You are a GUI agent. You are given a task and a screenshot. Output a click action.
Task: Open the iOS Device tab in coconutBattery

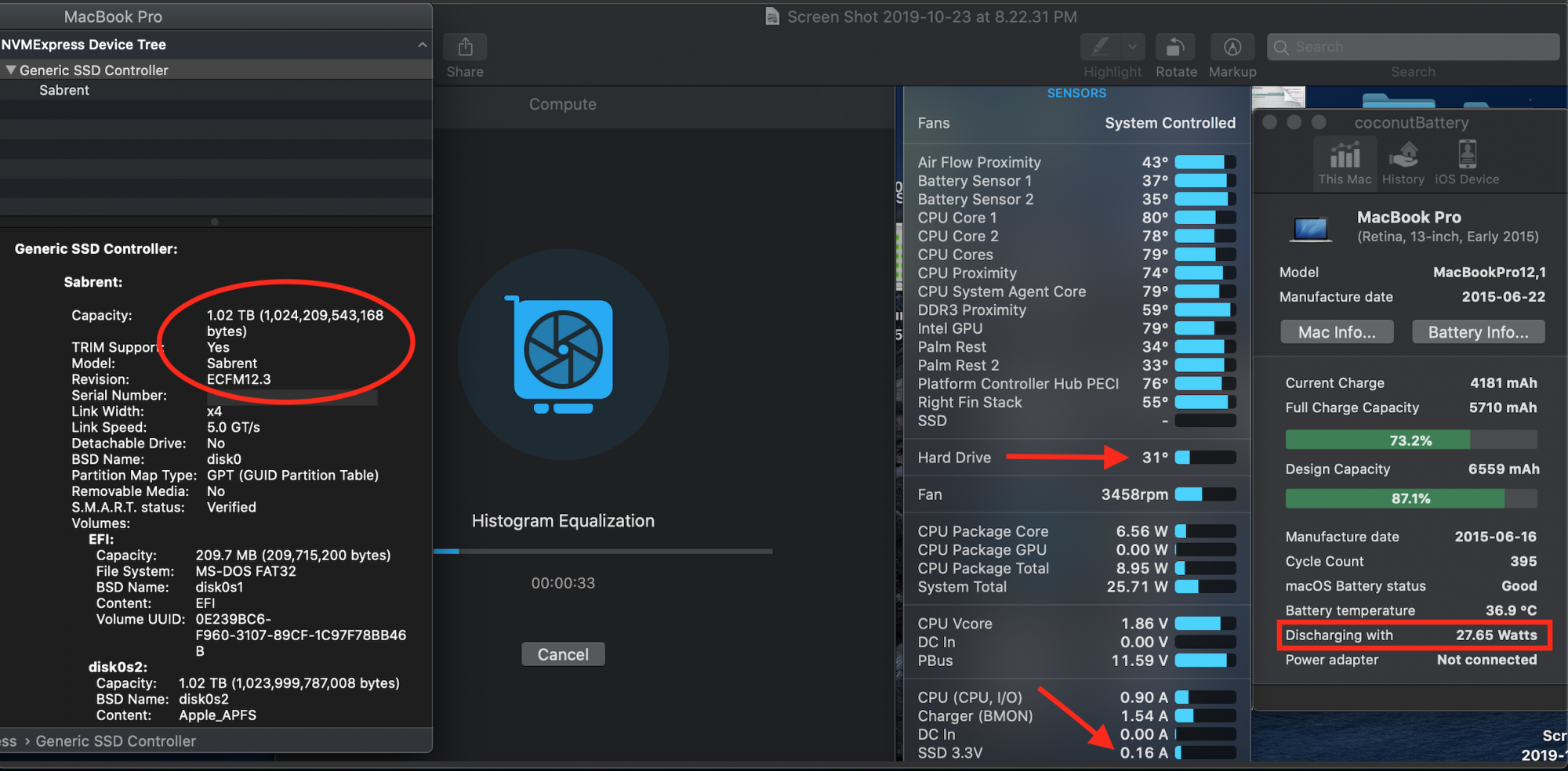(1467, 163)
